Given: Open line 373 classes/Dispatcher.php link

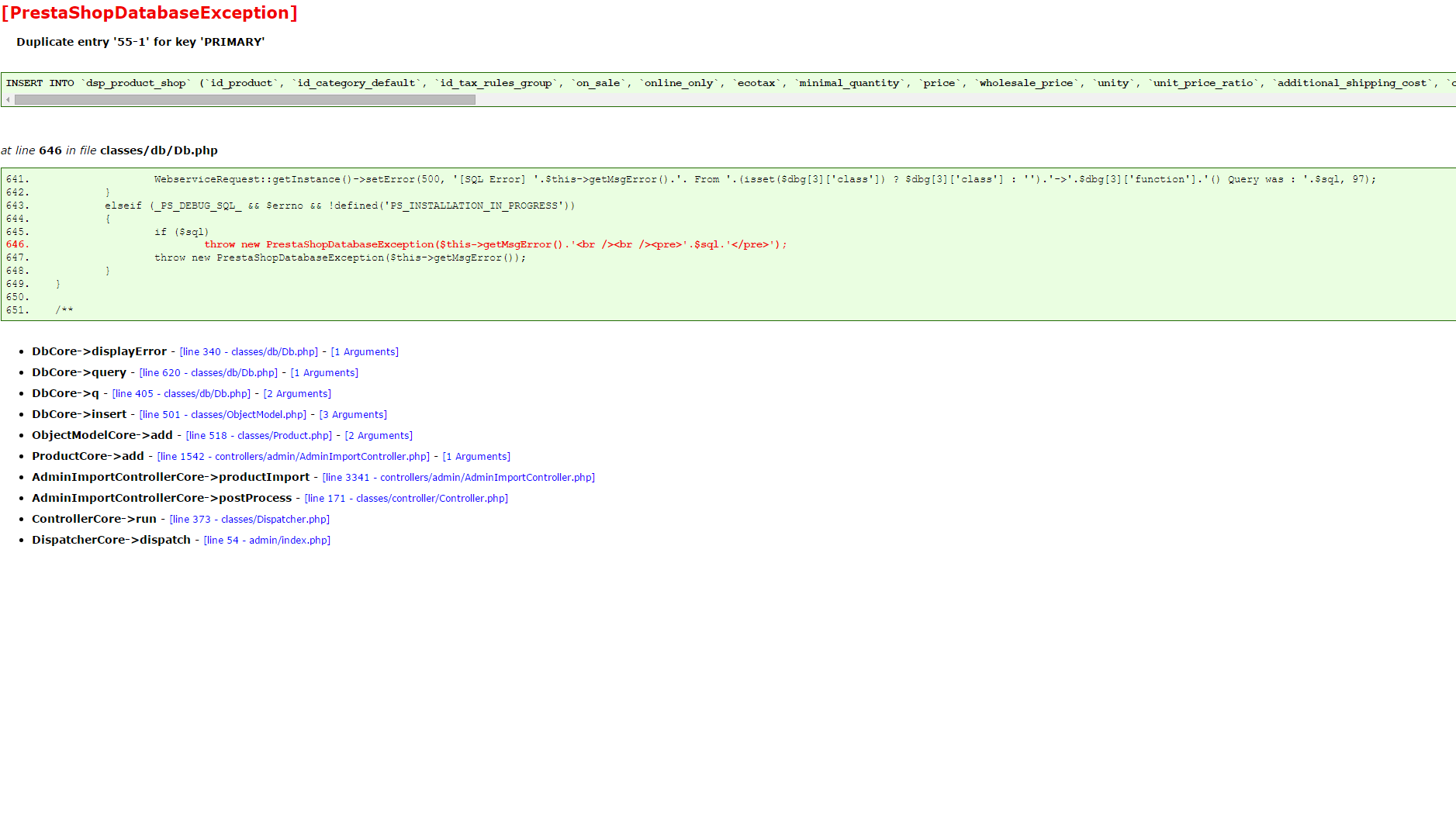Looking at the screenshot, I should click(x=250, y=520).
